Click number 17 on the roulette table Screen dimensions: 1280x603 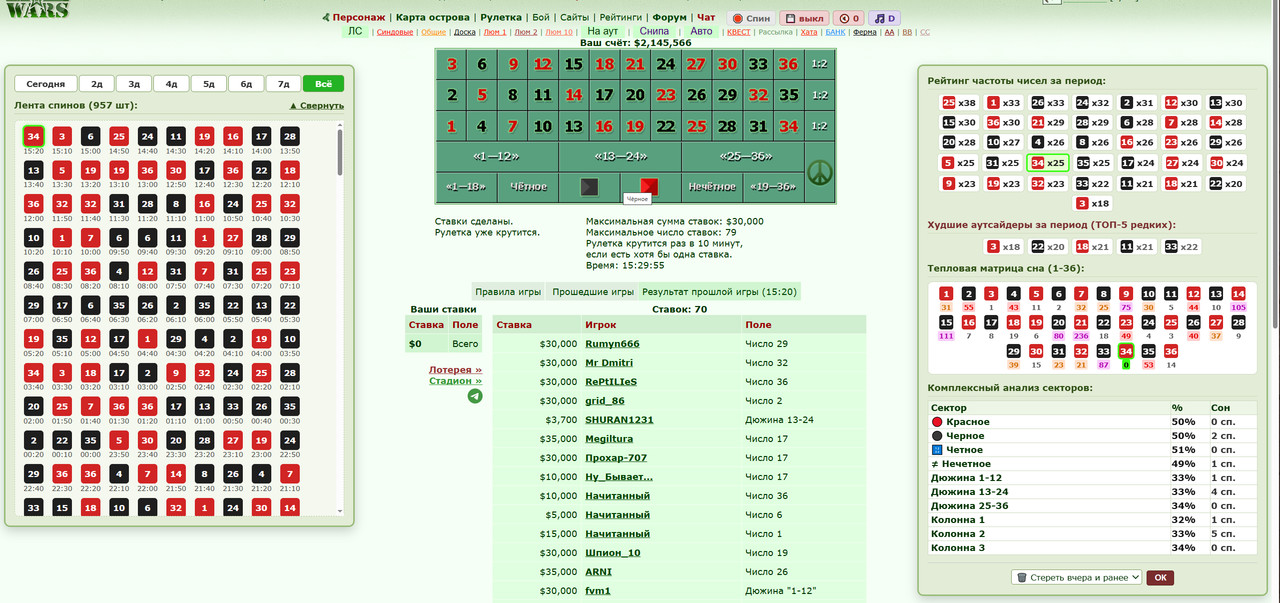604,95
